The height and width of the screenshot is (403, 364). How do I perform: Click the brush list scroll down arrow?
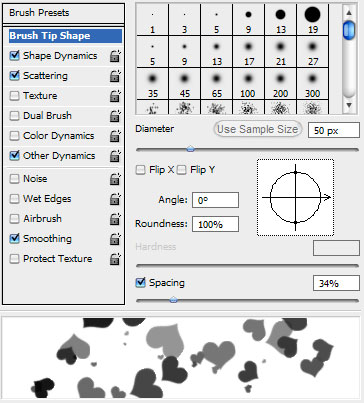pos(349,106)
